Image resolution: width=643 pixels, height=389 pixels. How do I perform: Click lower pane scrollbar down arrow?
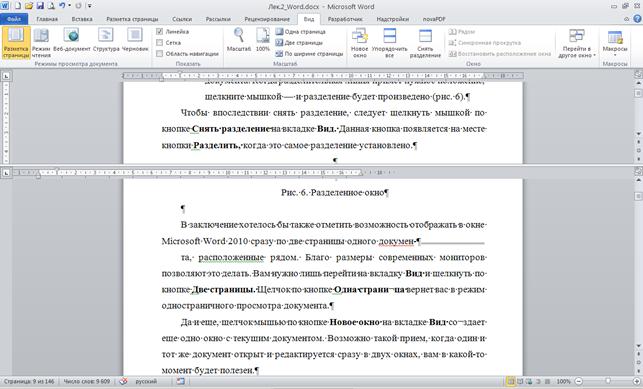[x=638, y=346]
